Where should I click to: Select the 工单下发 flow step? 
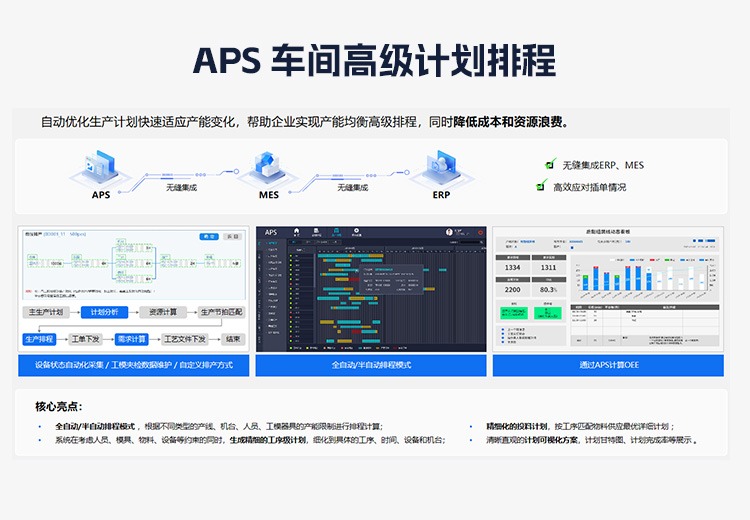point(86,339)
